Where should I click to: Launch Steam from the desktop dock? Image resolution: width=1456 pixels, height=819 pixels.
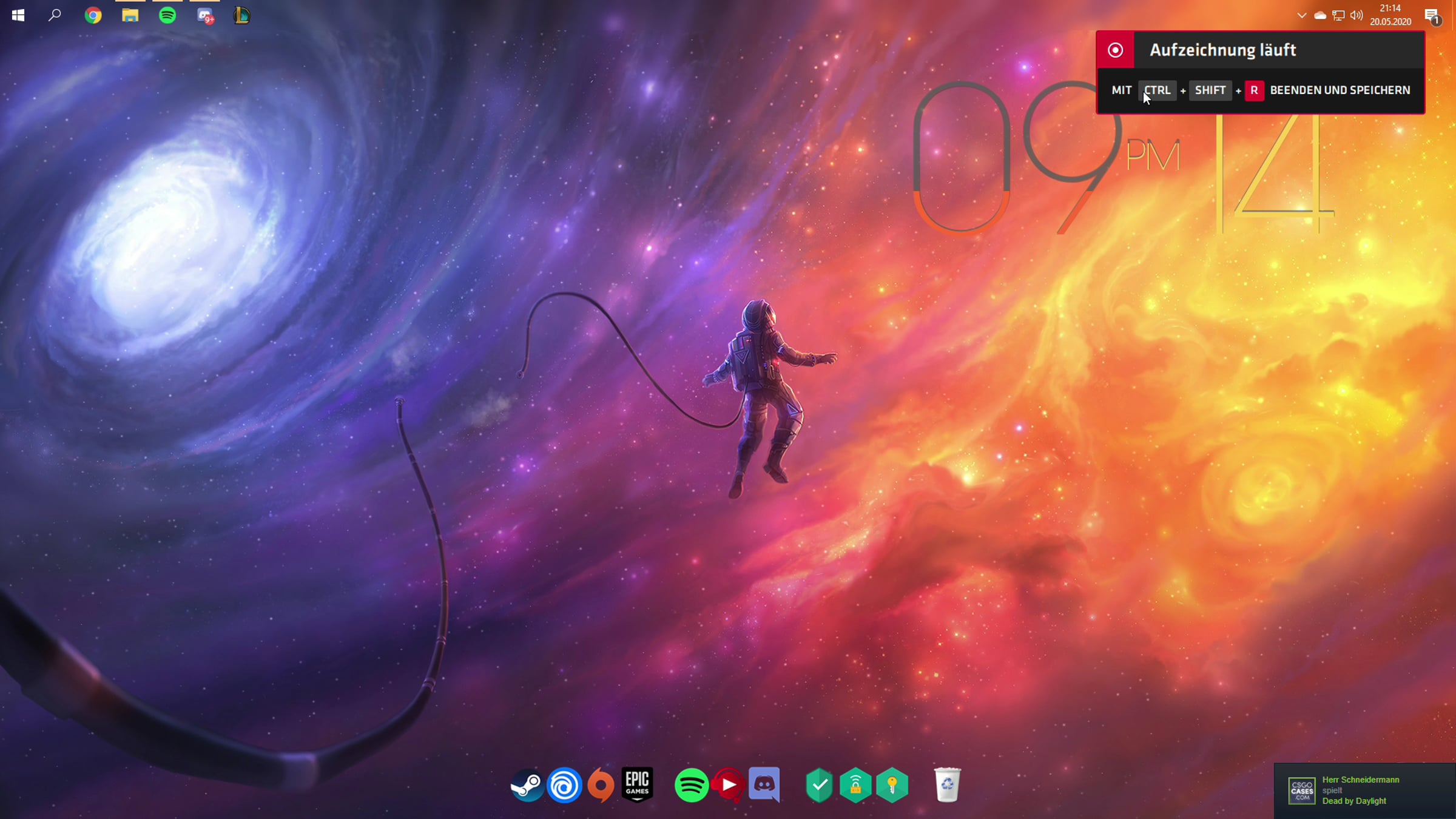(x=527, y=785)
